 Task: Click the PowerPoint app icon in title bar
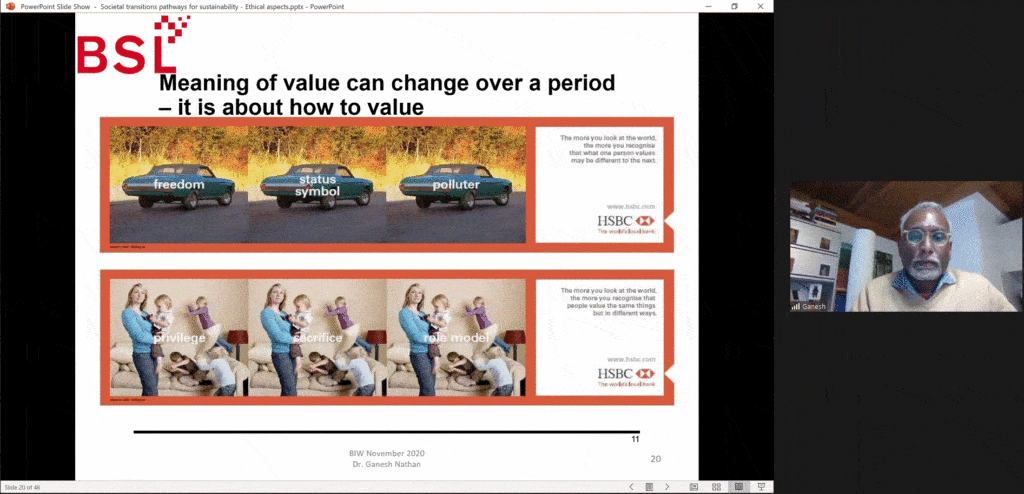[9, 6]
